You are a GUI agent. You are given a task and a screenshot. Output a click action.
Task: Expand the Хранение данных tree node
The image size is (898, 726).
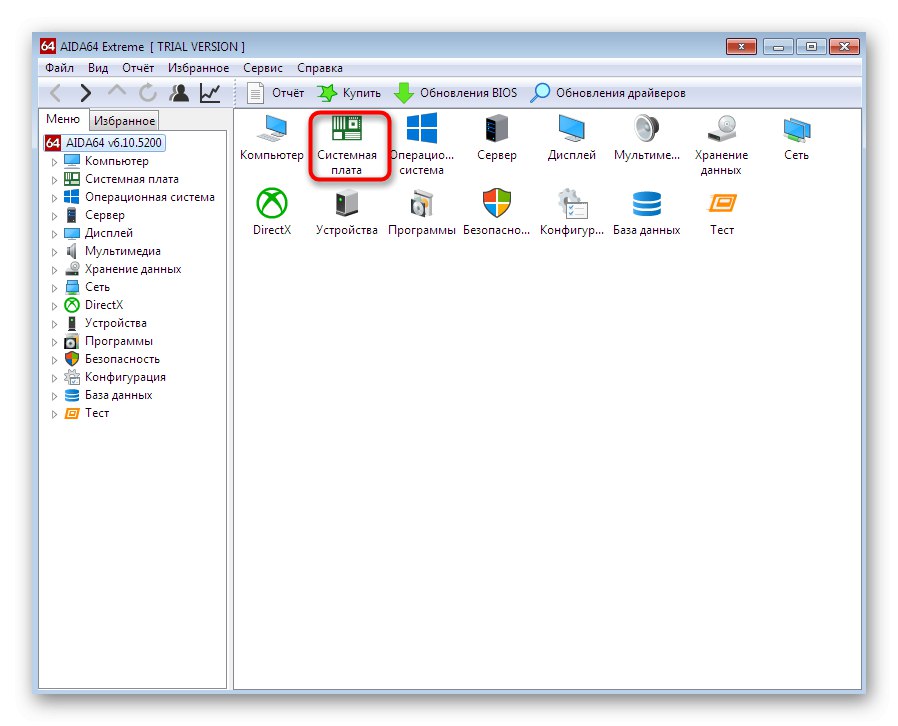[x=54, y=270]
